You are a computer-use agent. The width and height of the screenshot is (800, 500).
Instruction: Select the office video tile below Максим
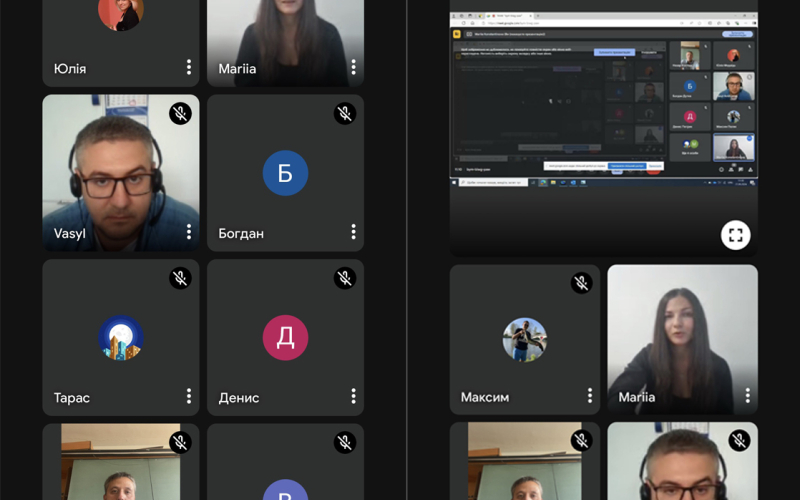pos(524,461)
